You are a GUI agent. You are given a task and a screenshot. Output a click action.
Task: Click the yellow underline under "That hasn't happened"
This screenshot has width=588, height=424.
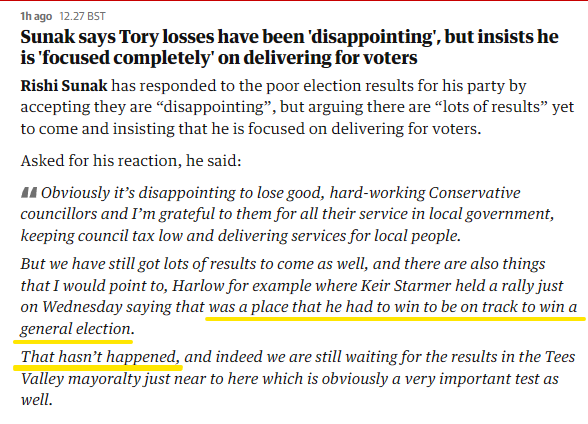coord(98,368)
